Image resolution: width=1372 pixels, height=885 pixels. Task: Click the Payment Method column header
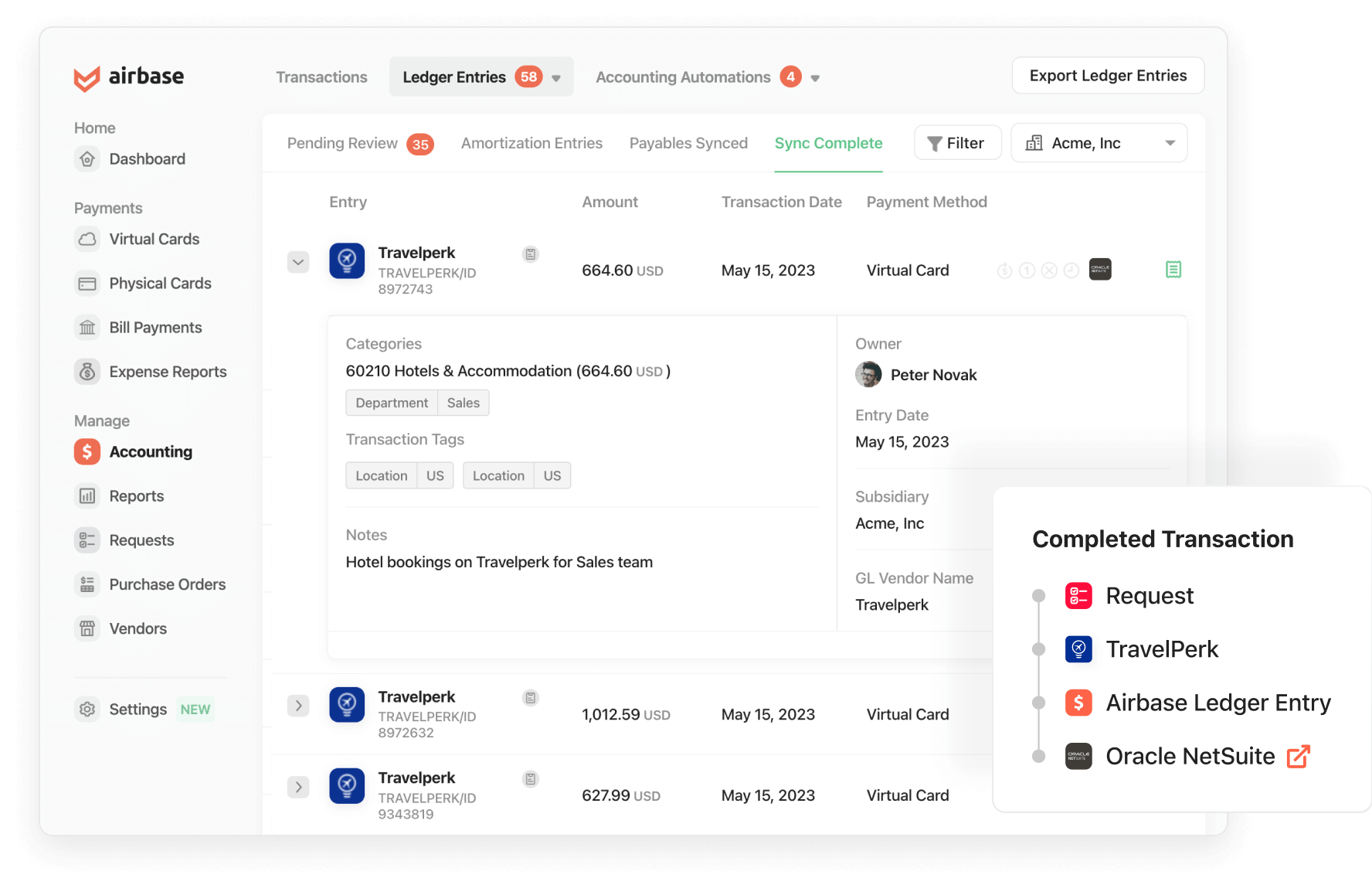926,202
